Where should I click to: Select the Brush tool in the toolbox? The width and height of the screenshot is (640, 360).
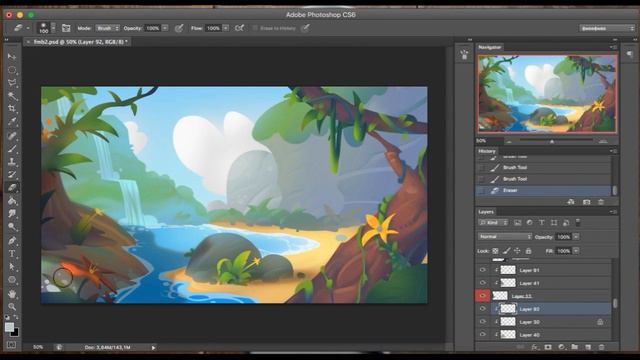pos(12,149)
